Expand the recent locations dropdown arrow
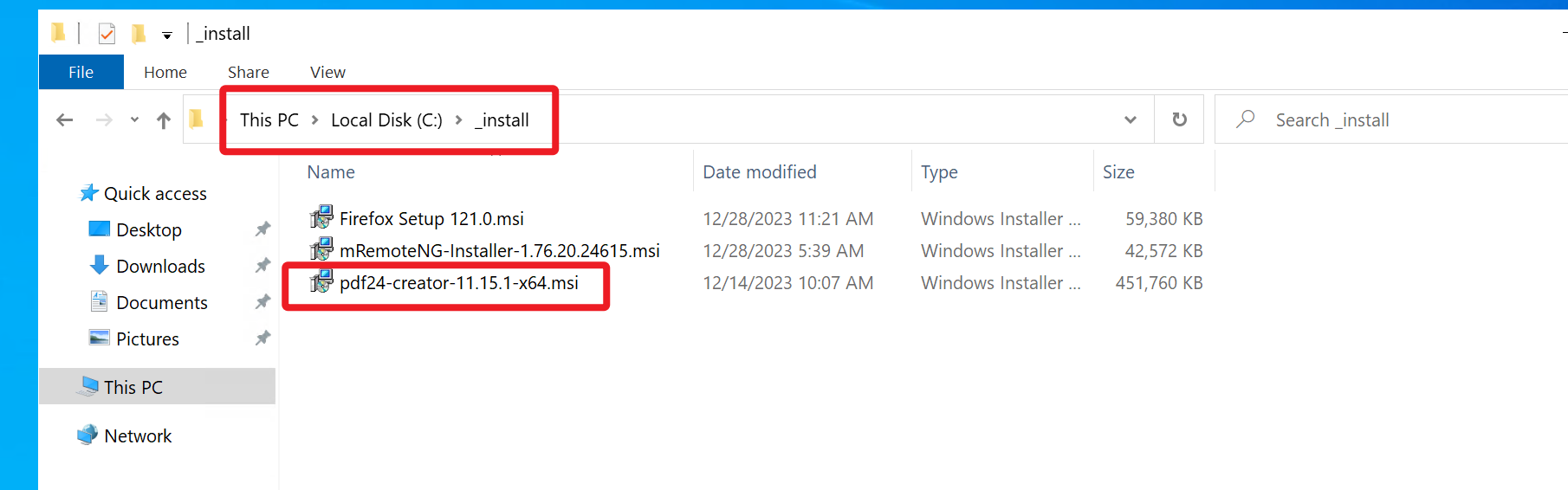The width and height of the screenshot is (1568, 490). click(x=134, y=119)
